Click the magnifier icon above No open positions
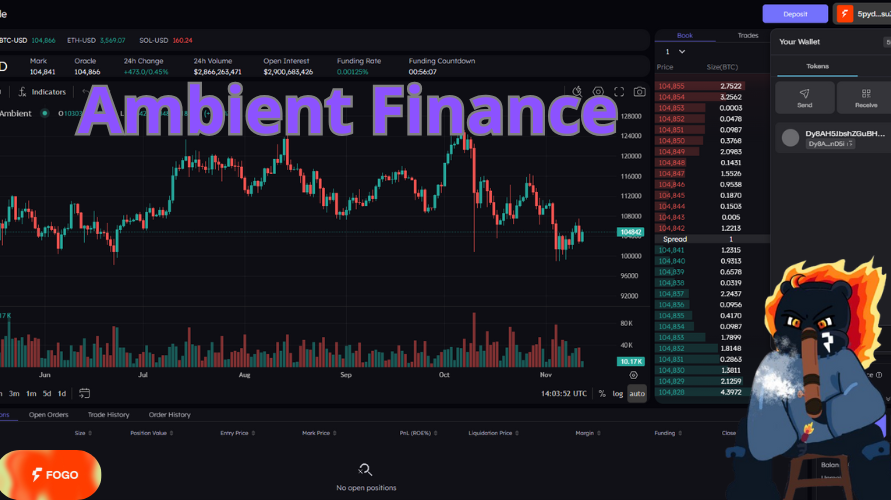The height and width of the screenshot is (500, 891). pyautogui.click(x=365, y=469)
